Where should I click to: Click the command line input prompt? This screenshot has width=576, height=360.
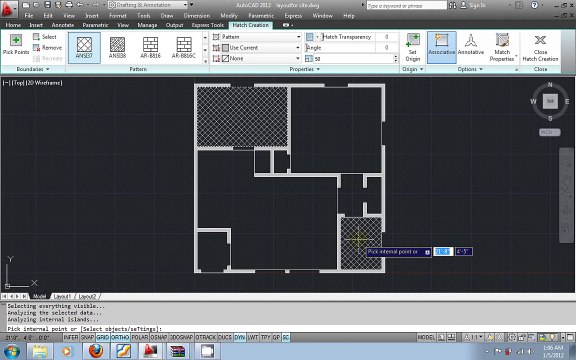(290, 329)
